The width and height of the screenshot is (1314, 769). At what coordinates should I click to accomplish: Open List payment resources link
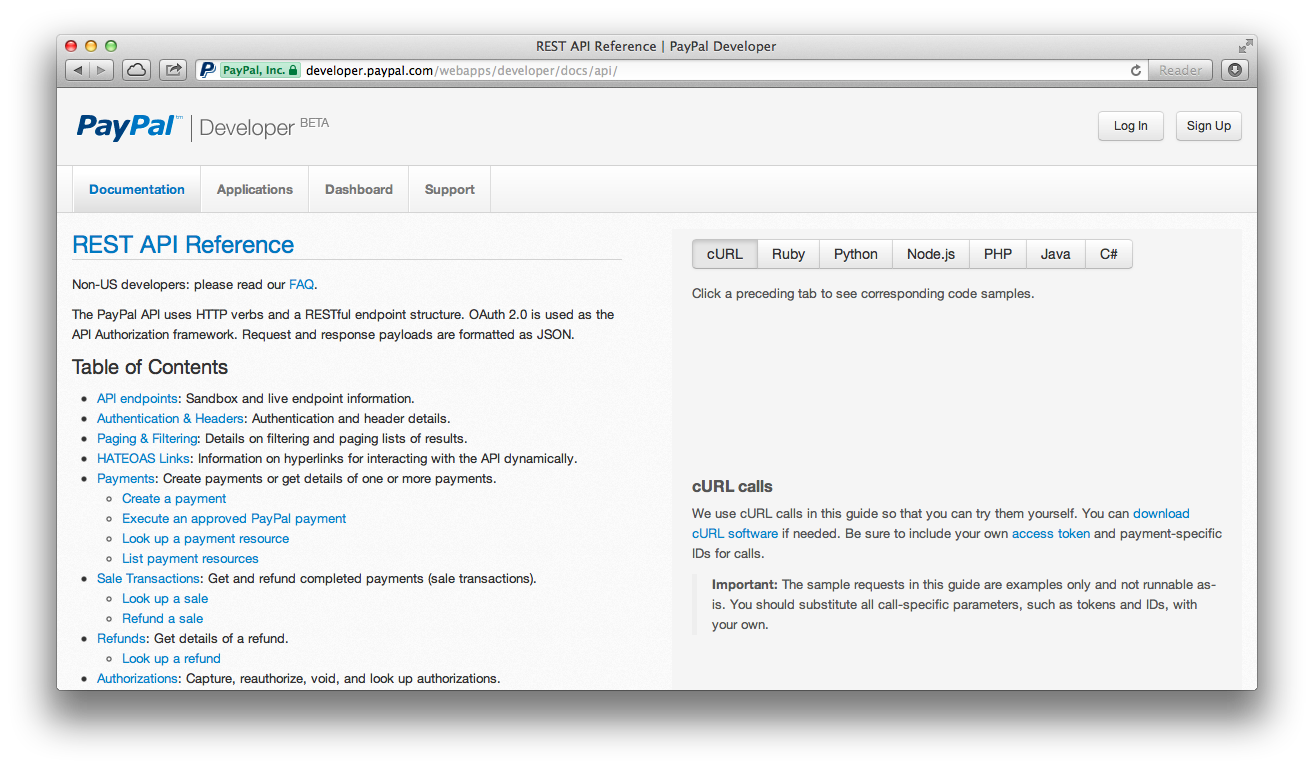click(190, 558)
